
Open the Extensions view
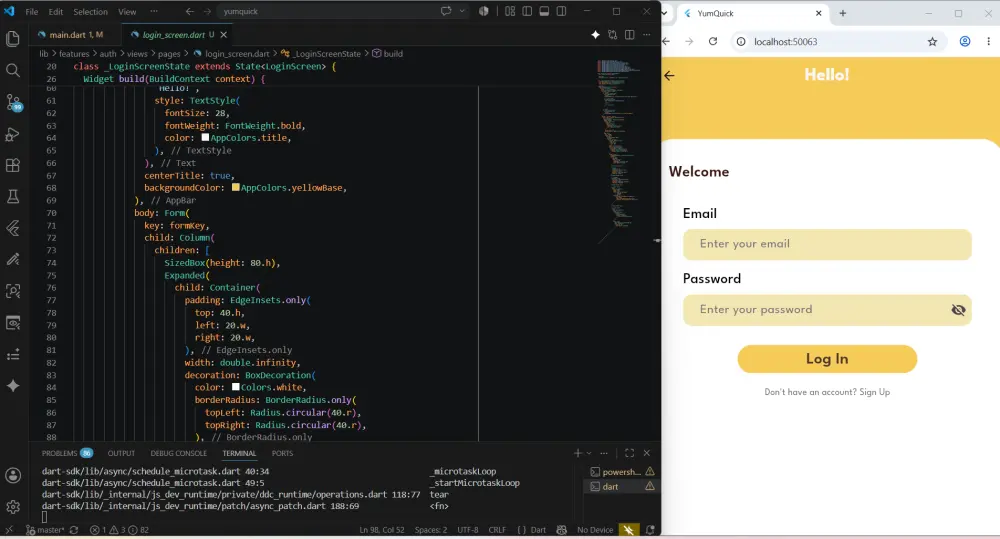click(x=13, y=165)
